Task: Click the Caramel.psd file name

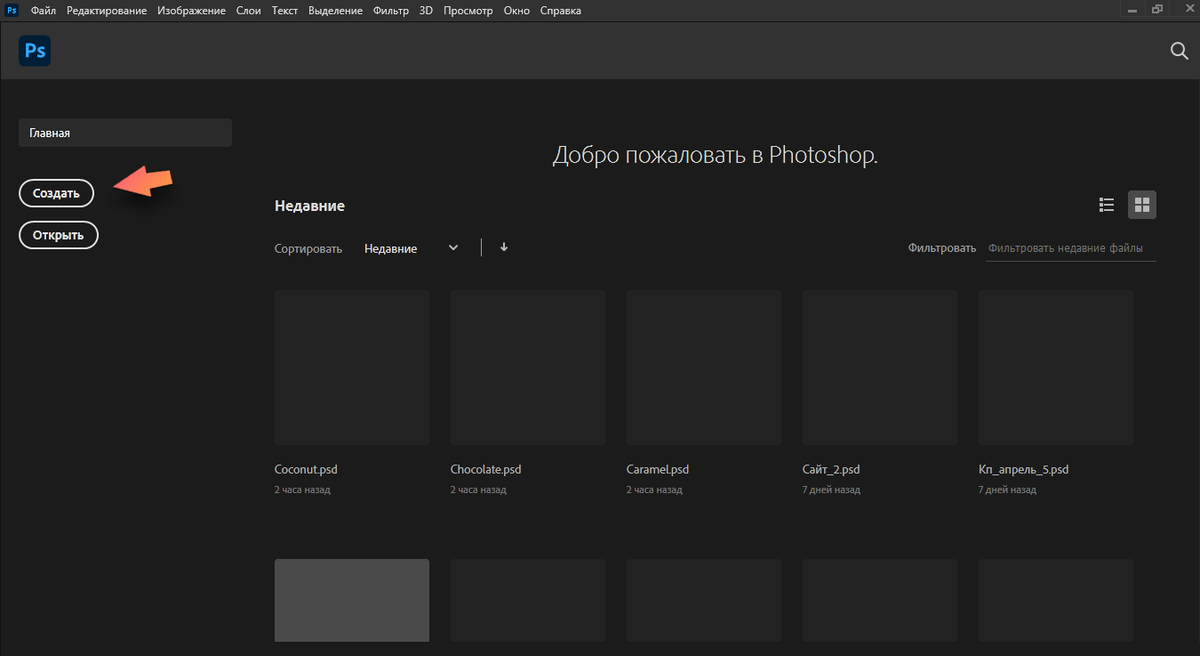Action: pos(658,469)
